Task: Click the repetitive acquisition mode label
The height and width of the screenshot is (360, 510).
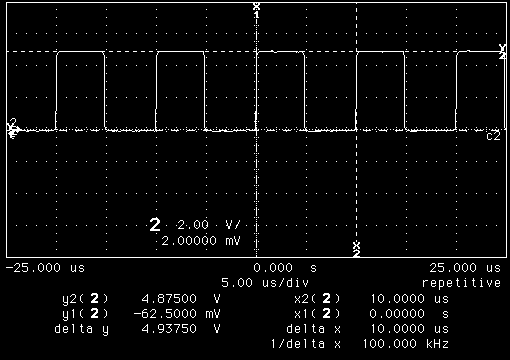Action: click(x=461, y=283)
